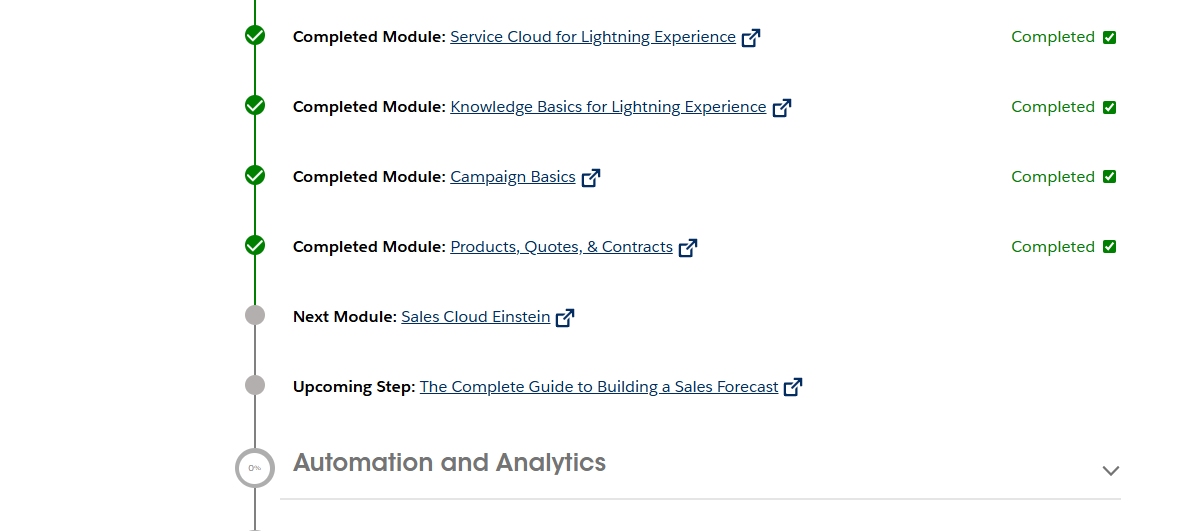
Task: Click green checkmark circle beside Service Cloud module
Action: click(255, 36)
